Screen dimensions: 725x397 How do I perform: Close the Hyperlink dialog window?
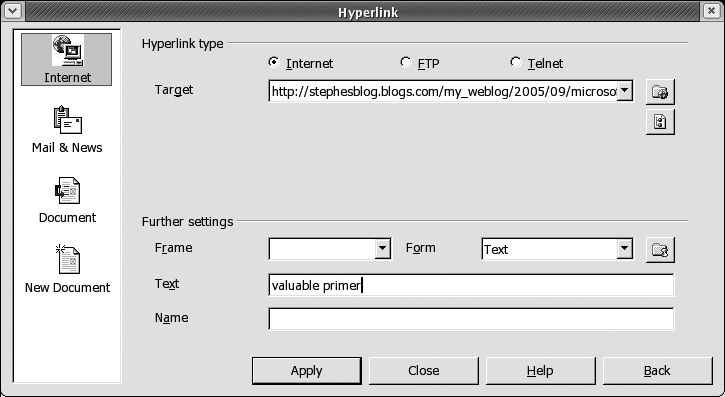click(x=712, y=11)
